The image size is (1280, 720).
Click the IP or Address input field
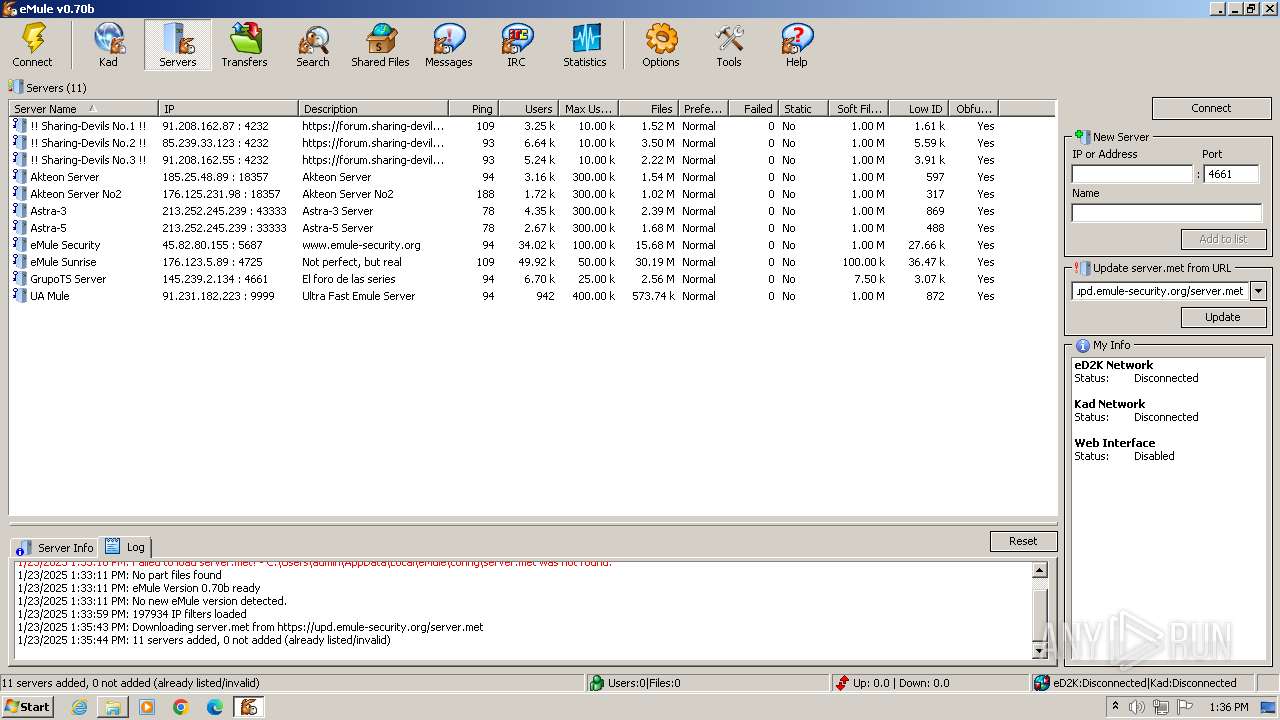point(1132,174)
